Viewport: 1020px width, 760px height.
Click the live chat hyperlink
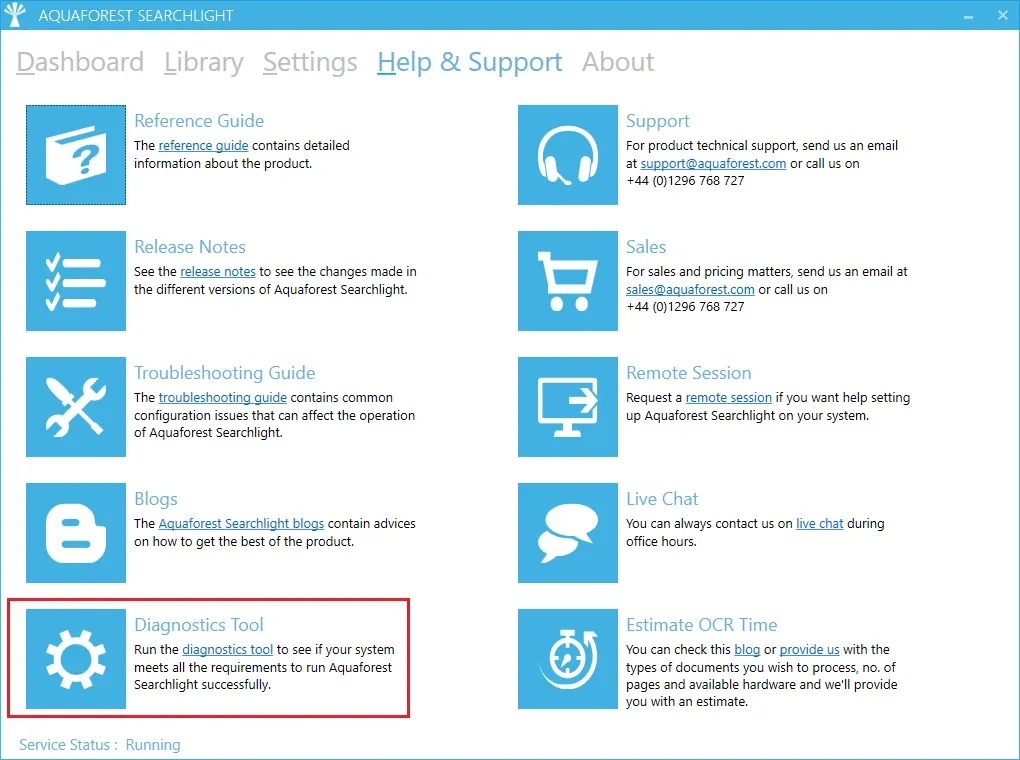[x=820, y=523]
